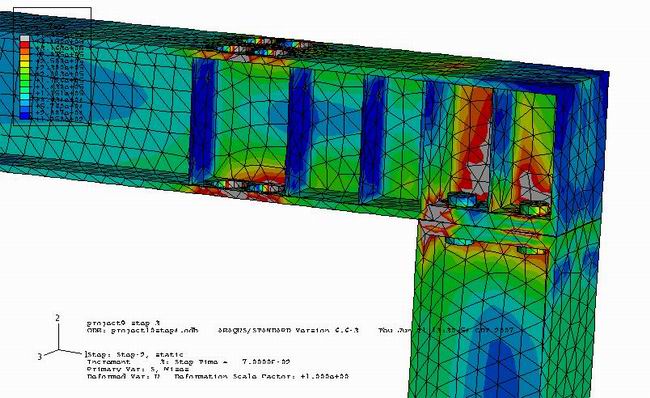Select the ODB file name title line
The height and width of the screenshot is (398, 650).
(142, 330)
